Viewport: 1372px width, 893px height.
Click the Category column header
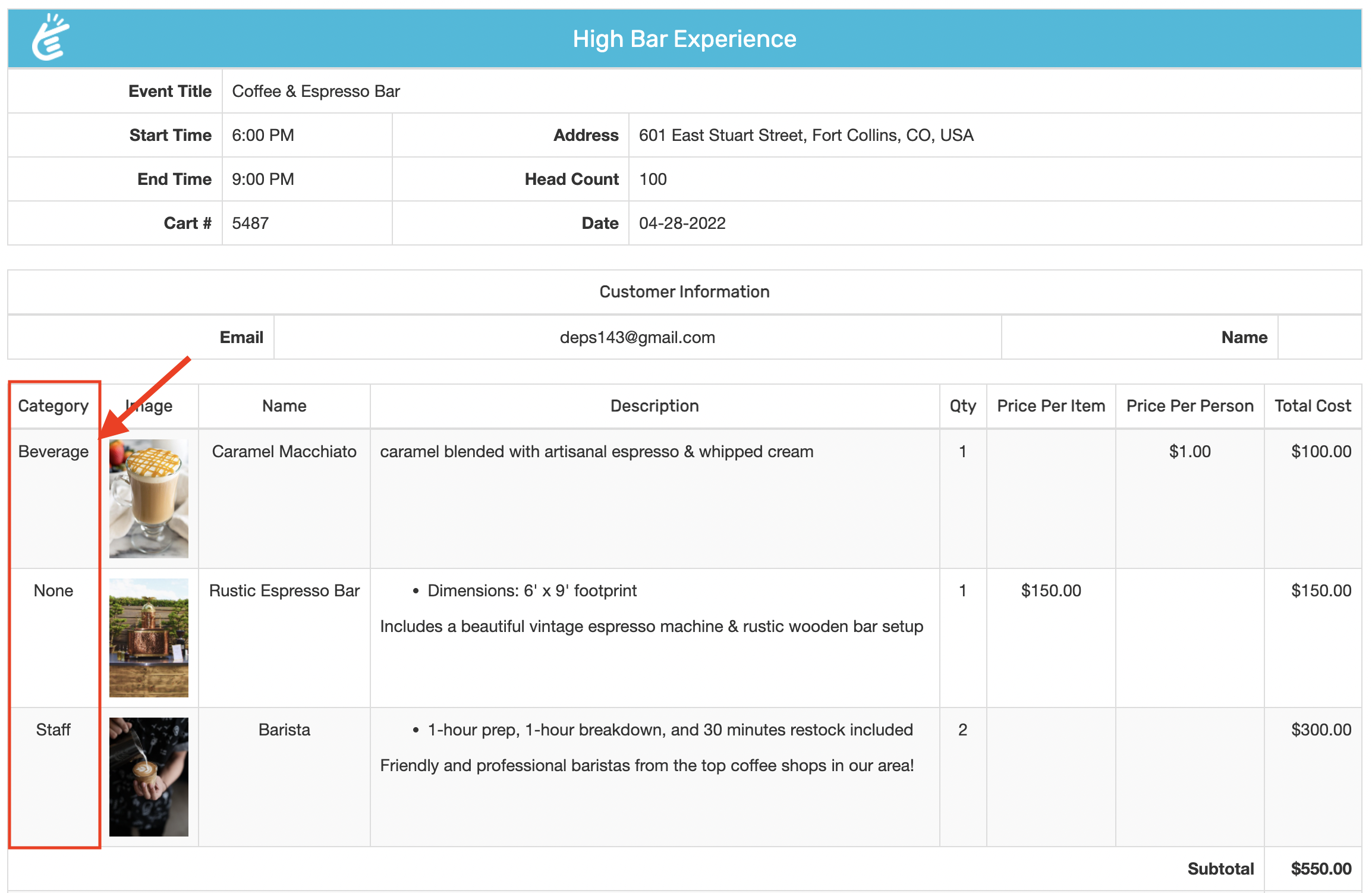click(54, 406)
